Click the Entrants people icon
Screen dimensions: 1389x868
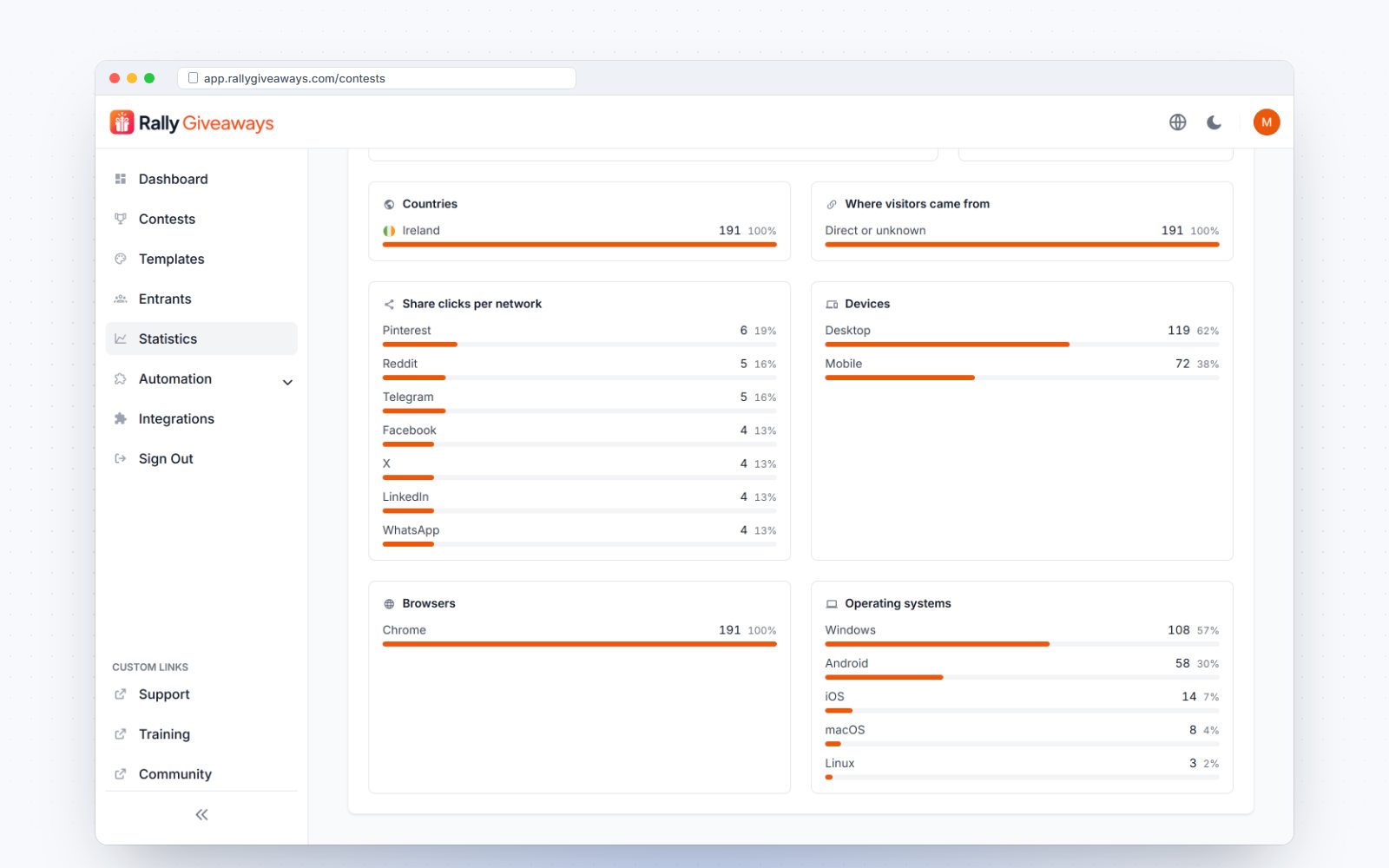pyautogui.click(x=121, y=299)
